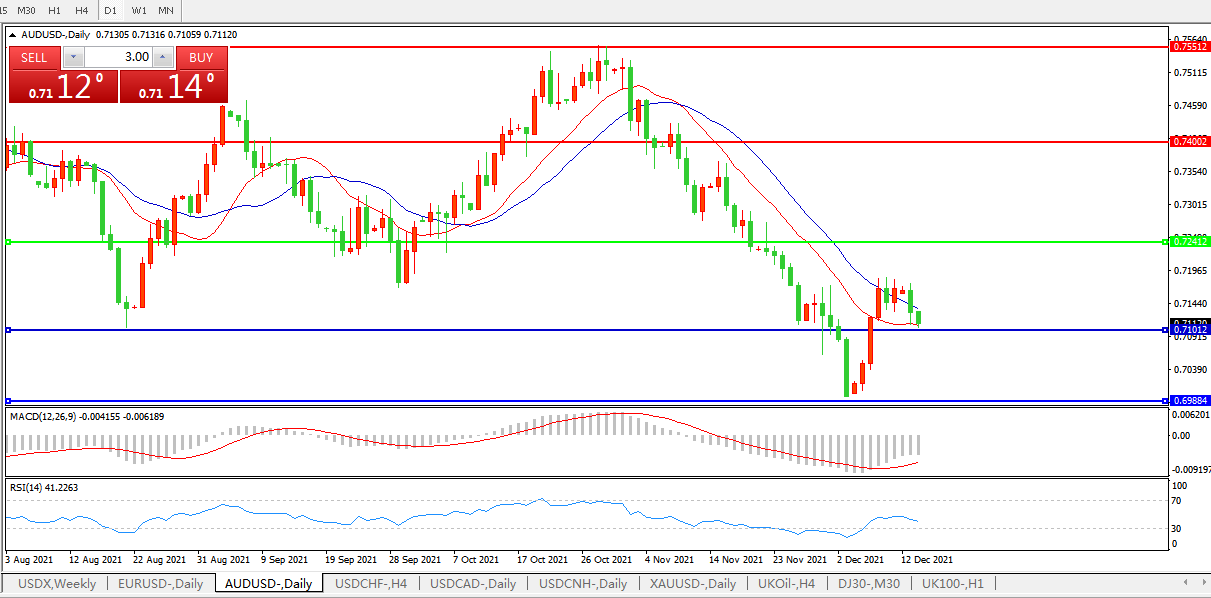Collapse the one-click trading panel triangle

coord(13,34)
